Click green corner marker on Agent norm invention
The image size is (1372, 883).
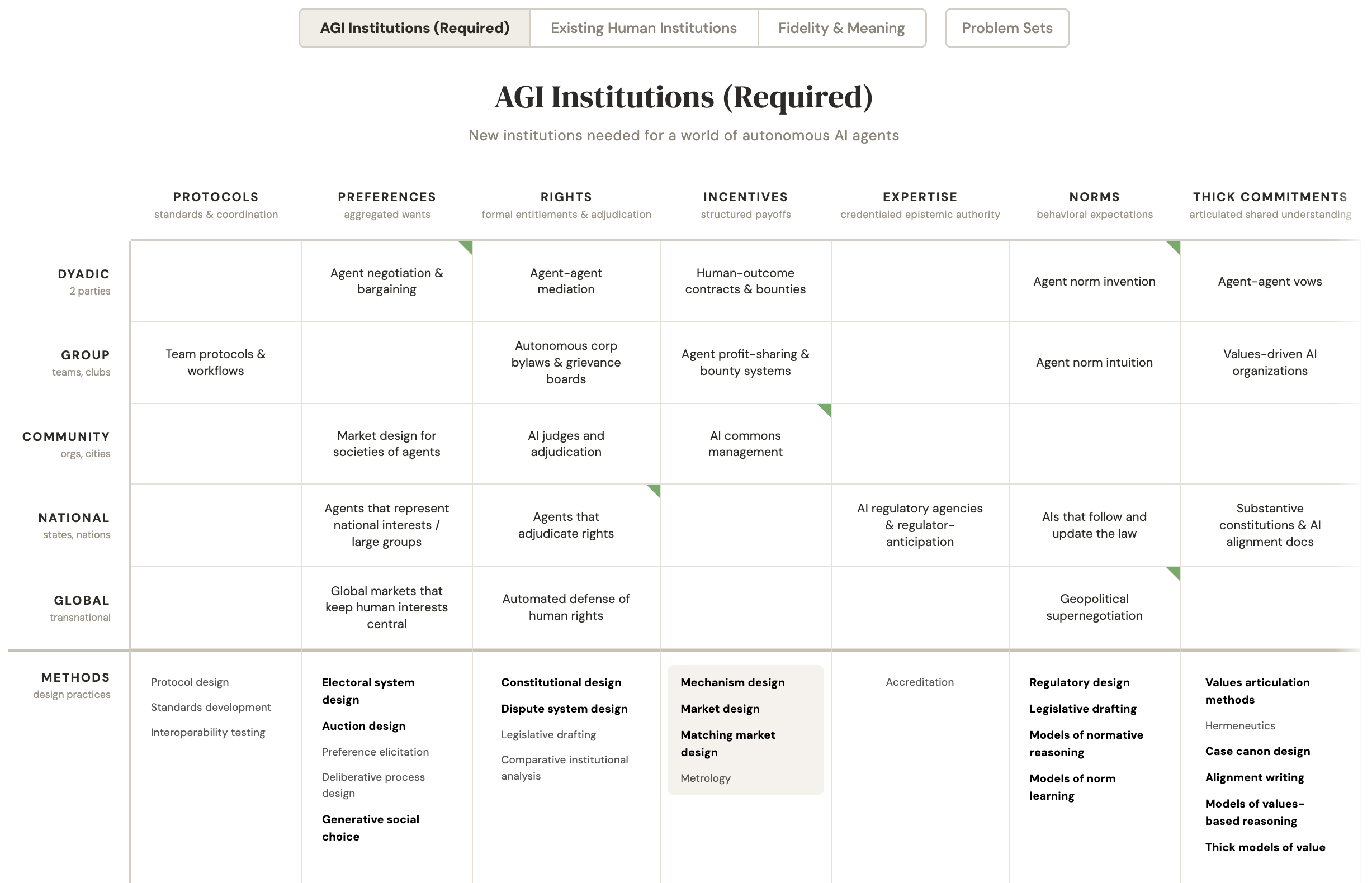[1175, 246]
